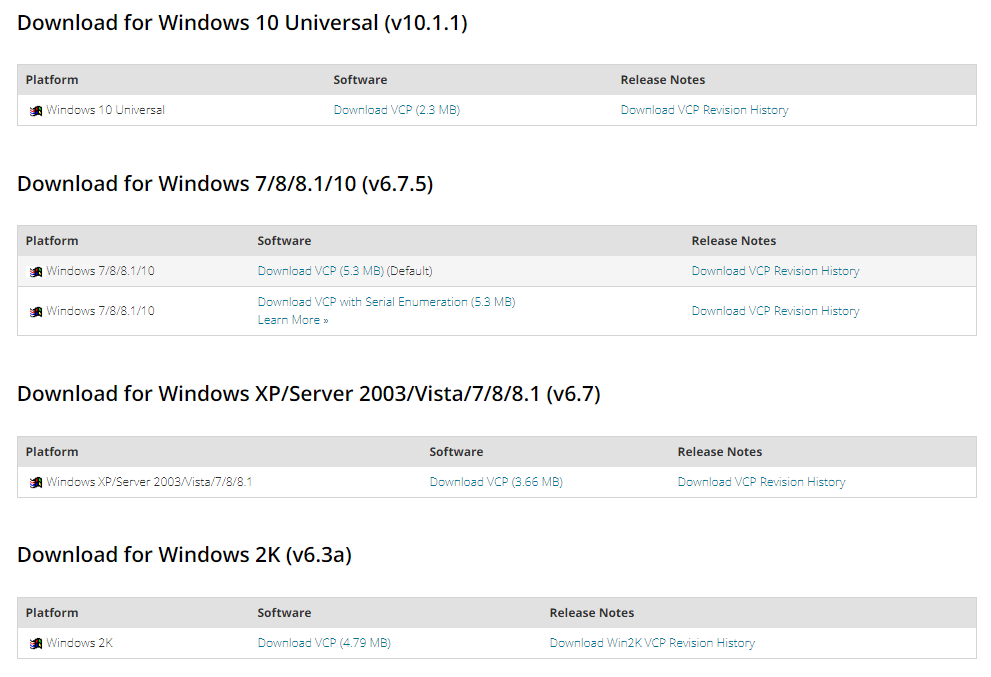Click the Windows flag icon beside Windows 10 Universal
Screen dimensions: 991x677
click(36, 111)
